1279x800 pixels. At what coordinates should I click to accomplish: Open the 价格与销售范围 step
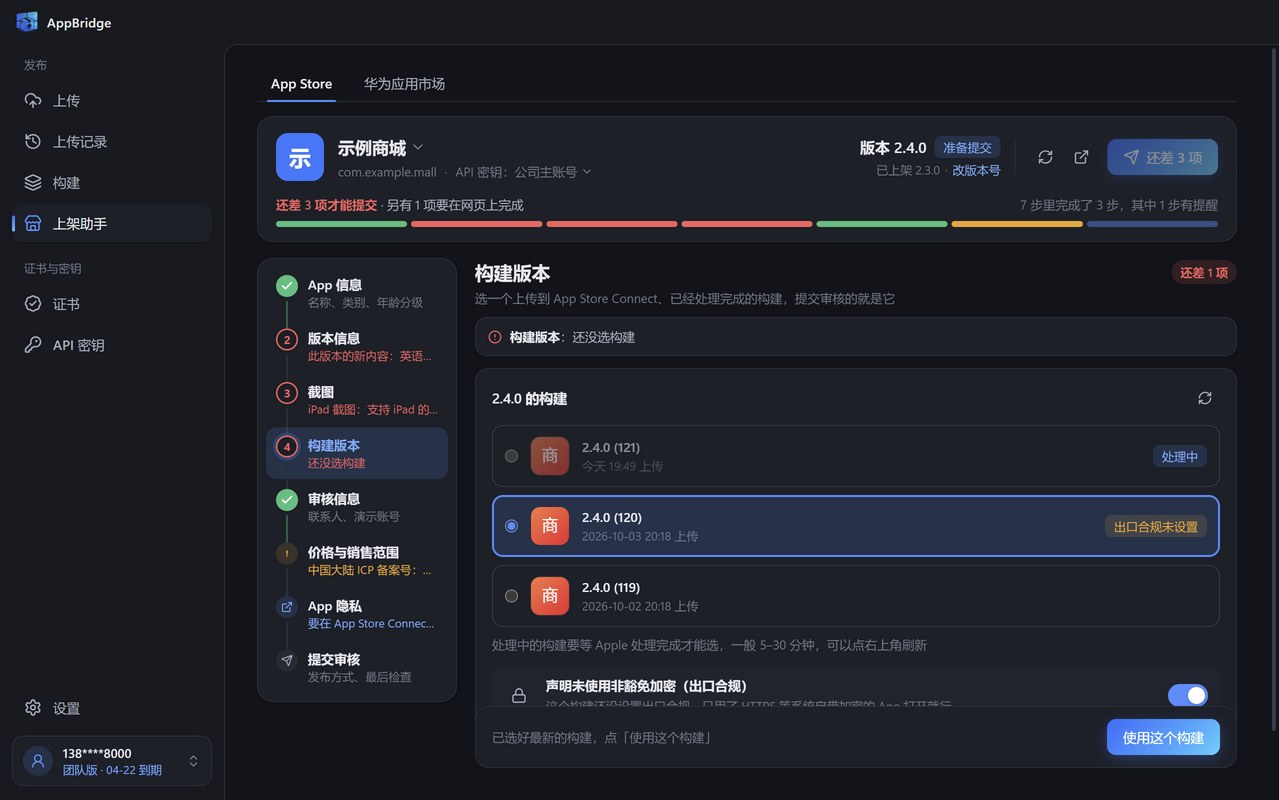(x=357, y=560)
